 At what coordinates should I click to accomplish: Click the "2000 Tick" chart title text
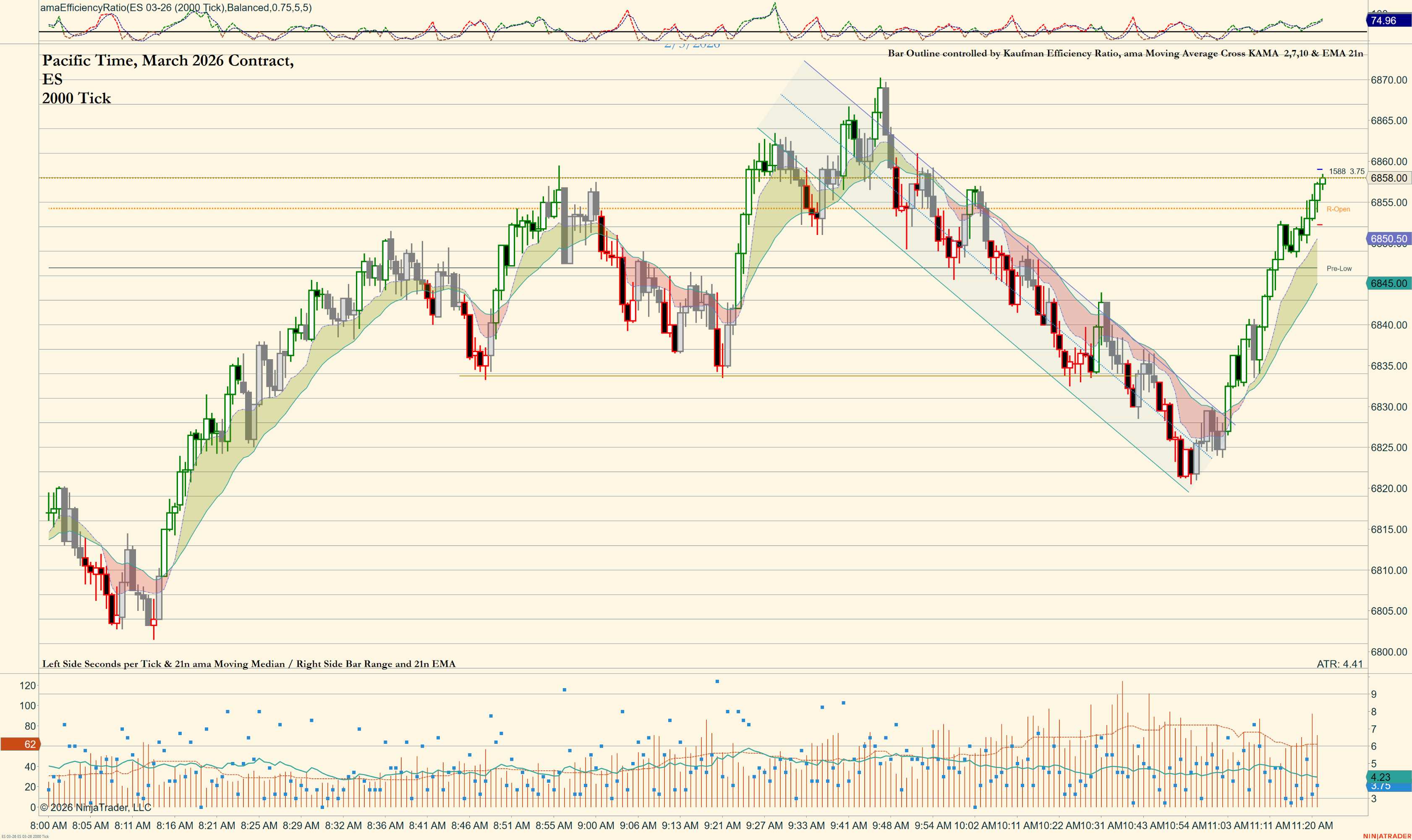[x=76, y=99]
